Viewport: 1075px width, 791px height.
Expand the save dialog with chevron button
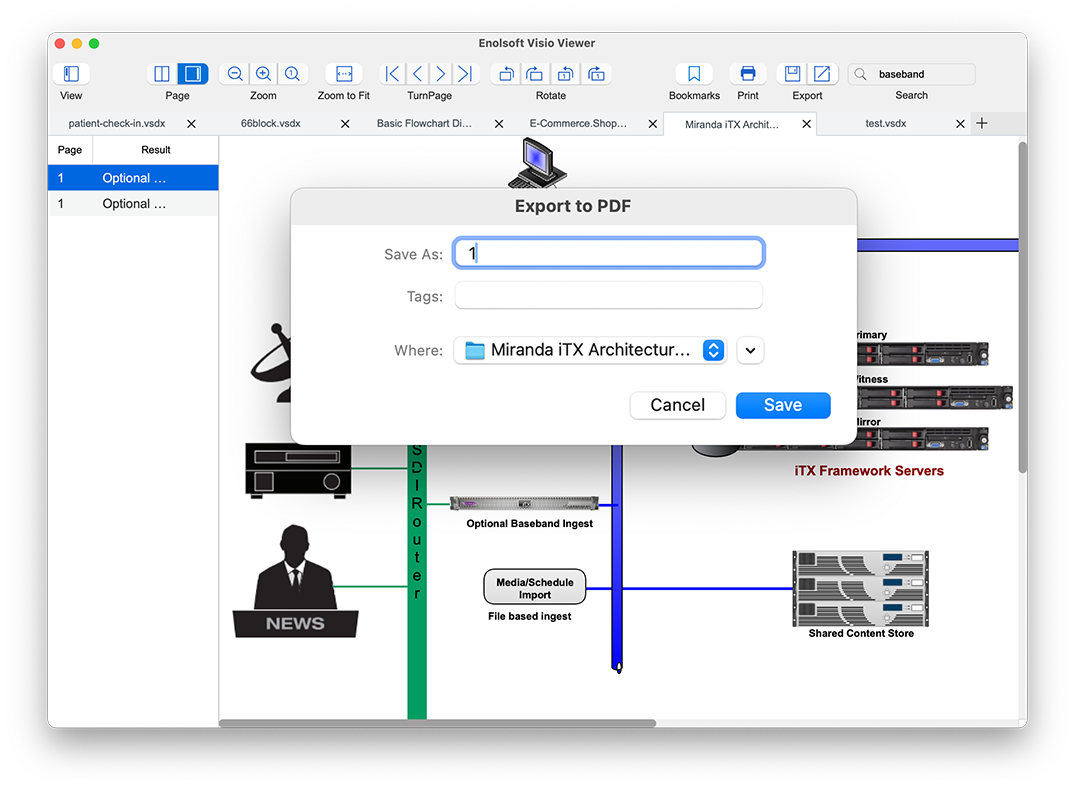point(750,350)
